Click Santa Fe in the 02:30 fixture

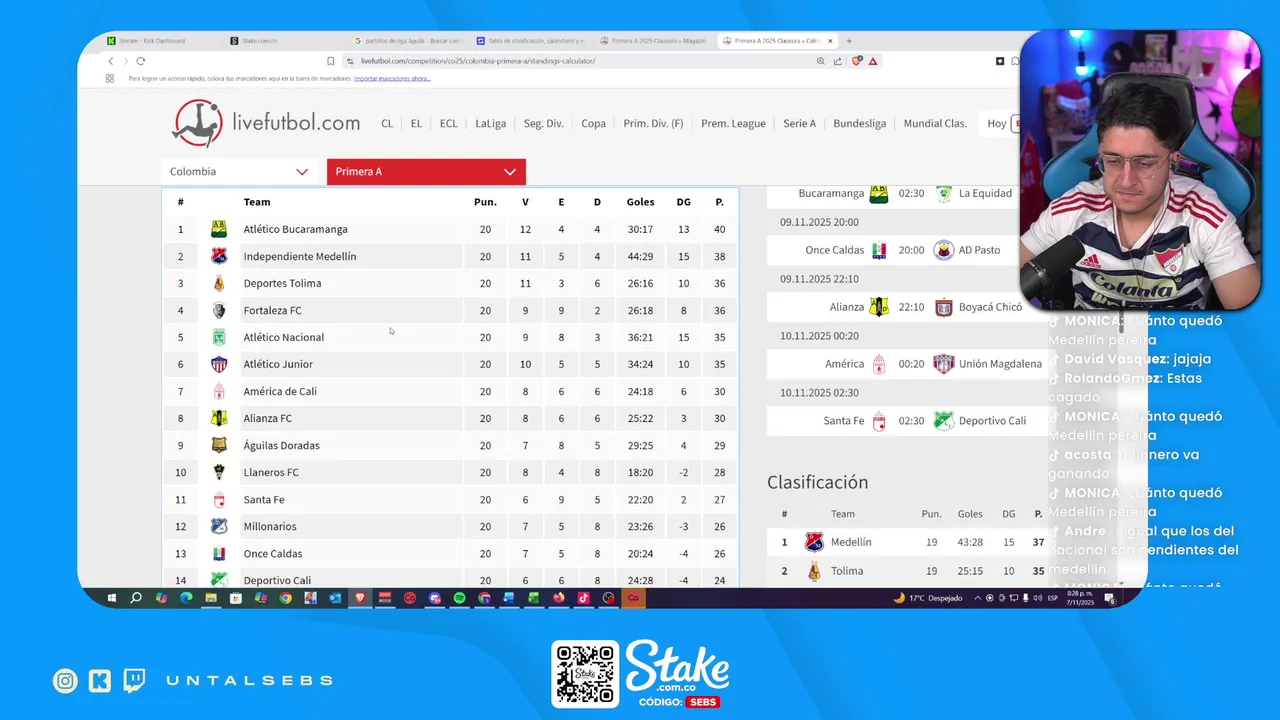pyautogui.click(x=843, y=421)
